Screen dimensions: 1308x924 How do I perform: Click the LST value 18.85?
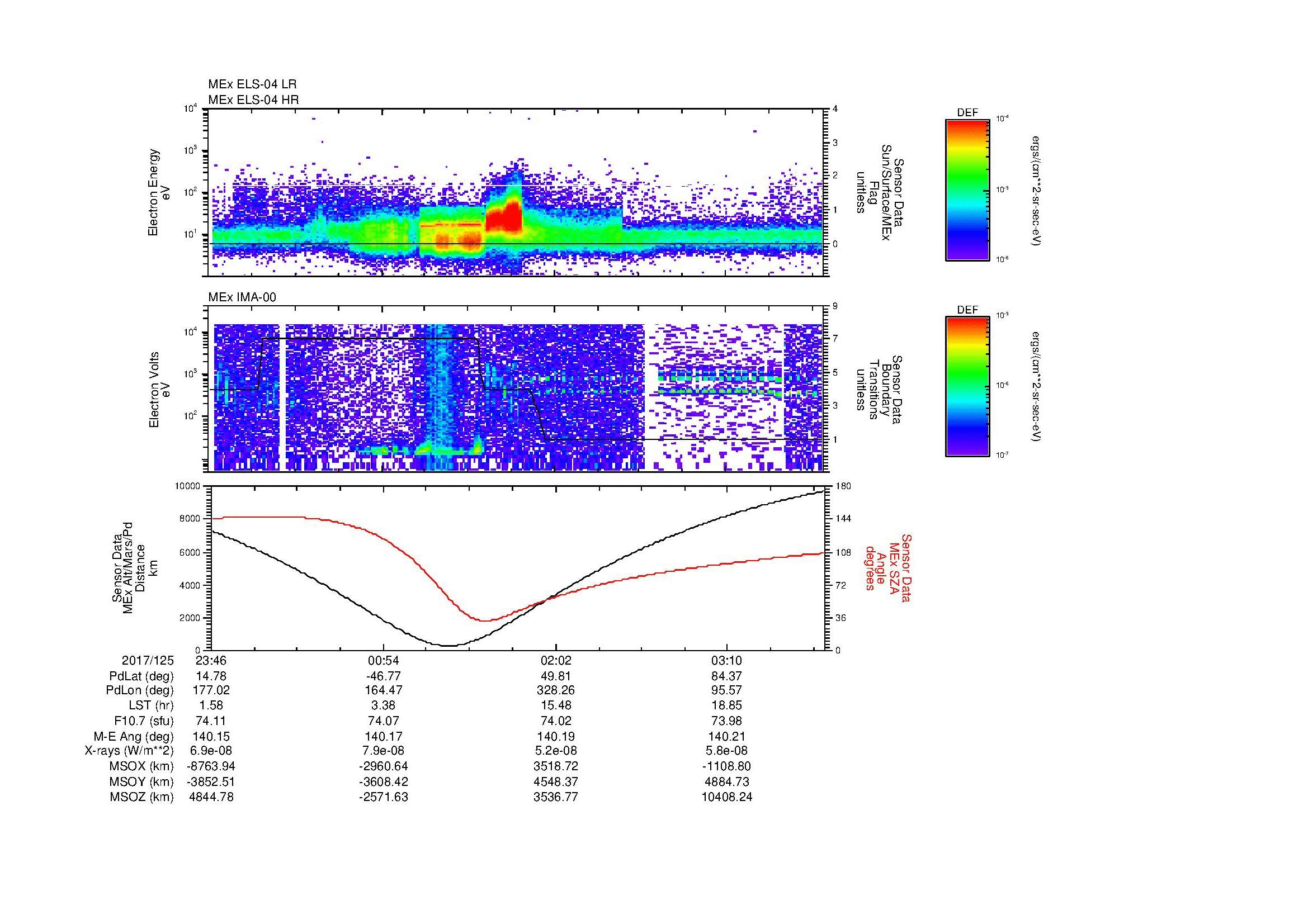728,706
